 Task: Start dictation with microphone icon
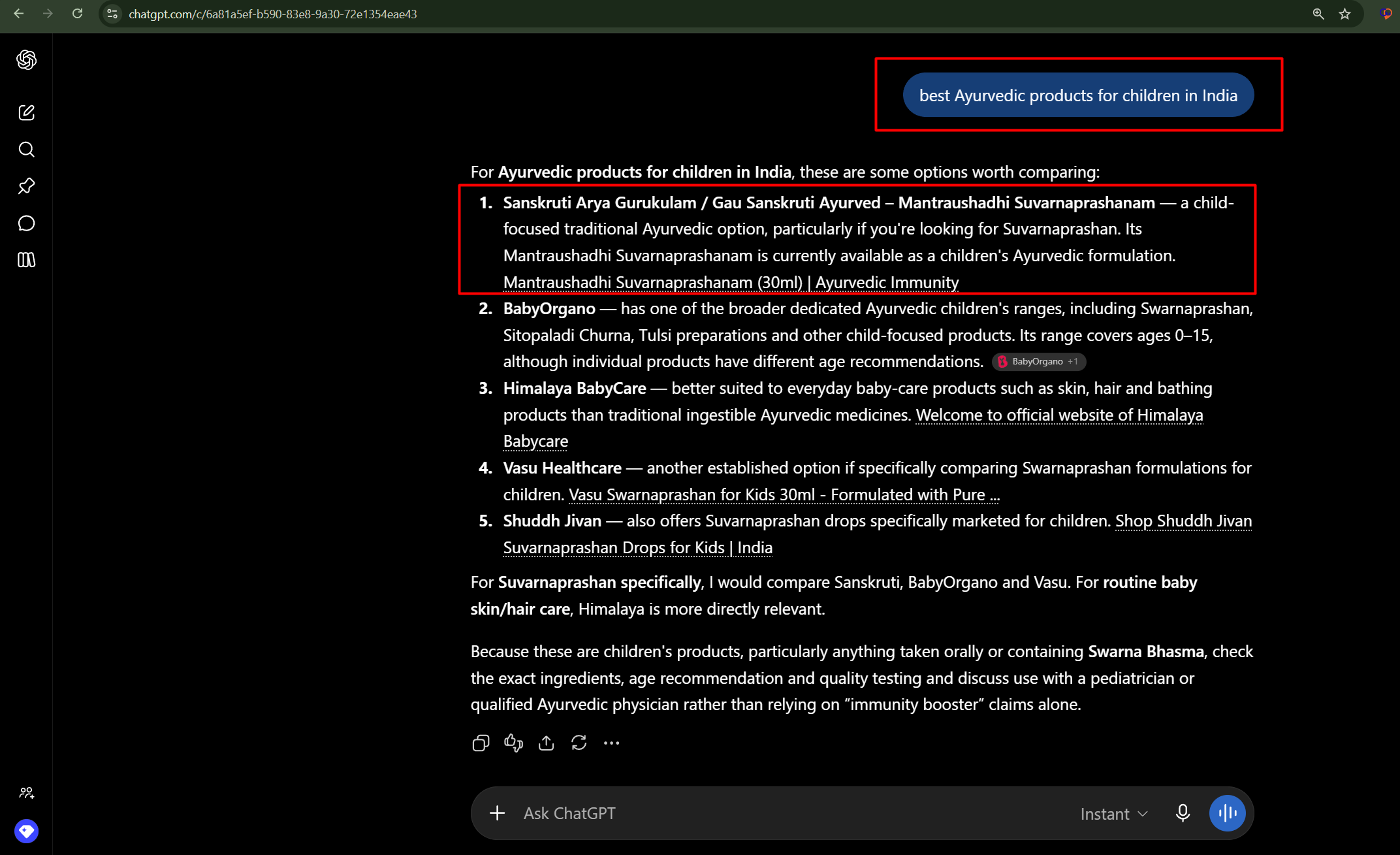pos(1183,813)
